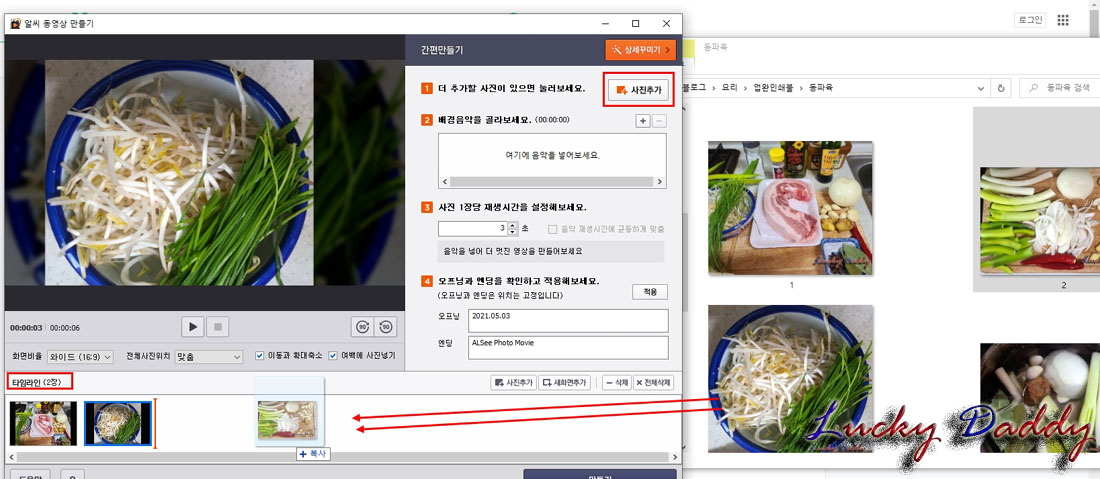Click the 만들기 create video button
This screenshot has width=1100, height=479.
(x=600, y=474)
